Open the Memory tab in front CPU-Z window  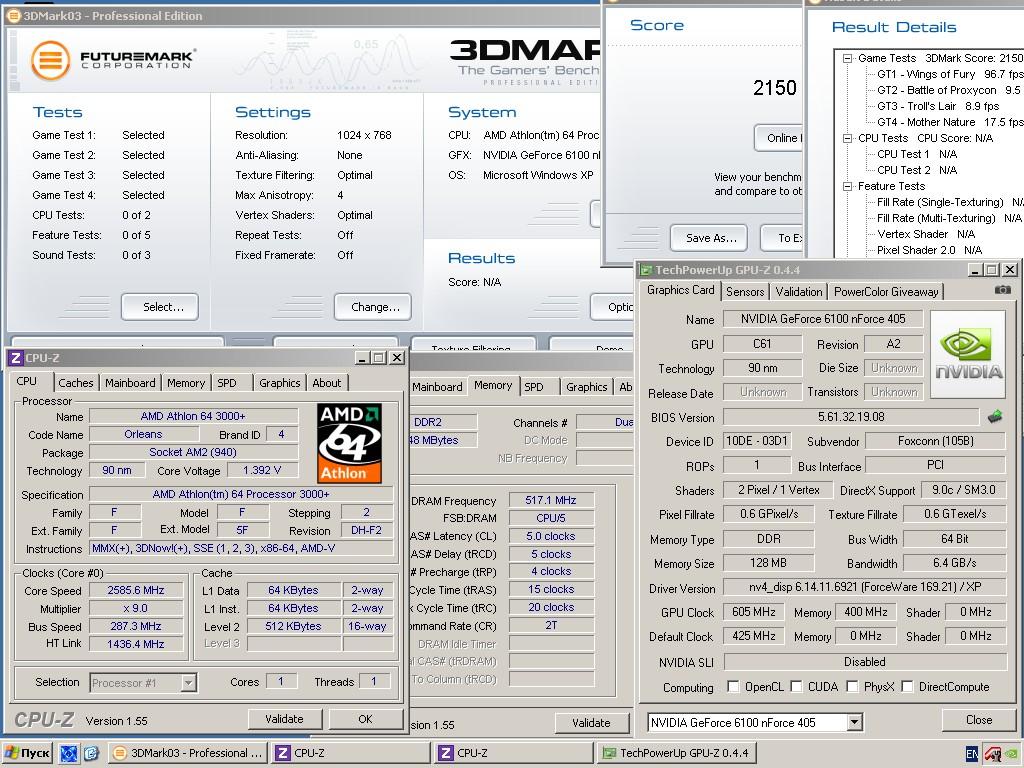click(x=185, y=383)
